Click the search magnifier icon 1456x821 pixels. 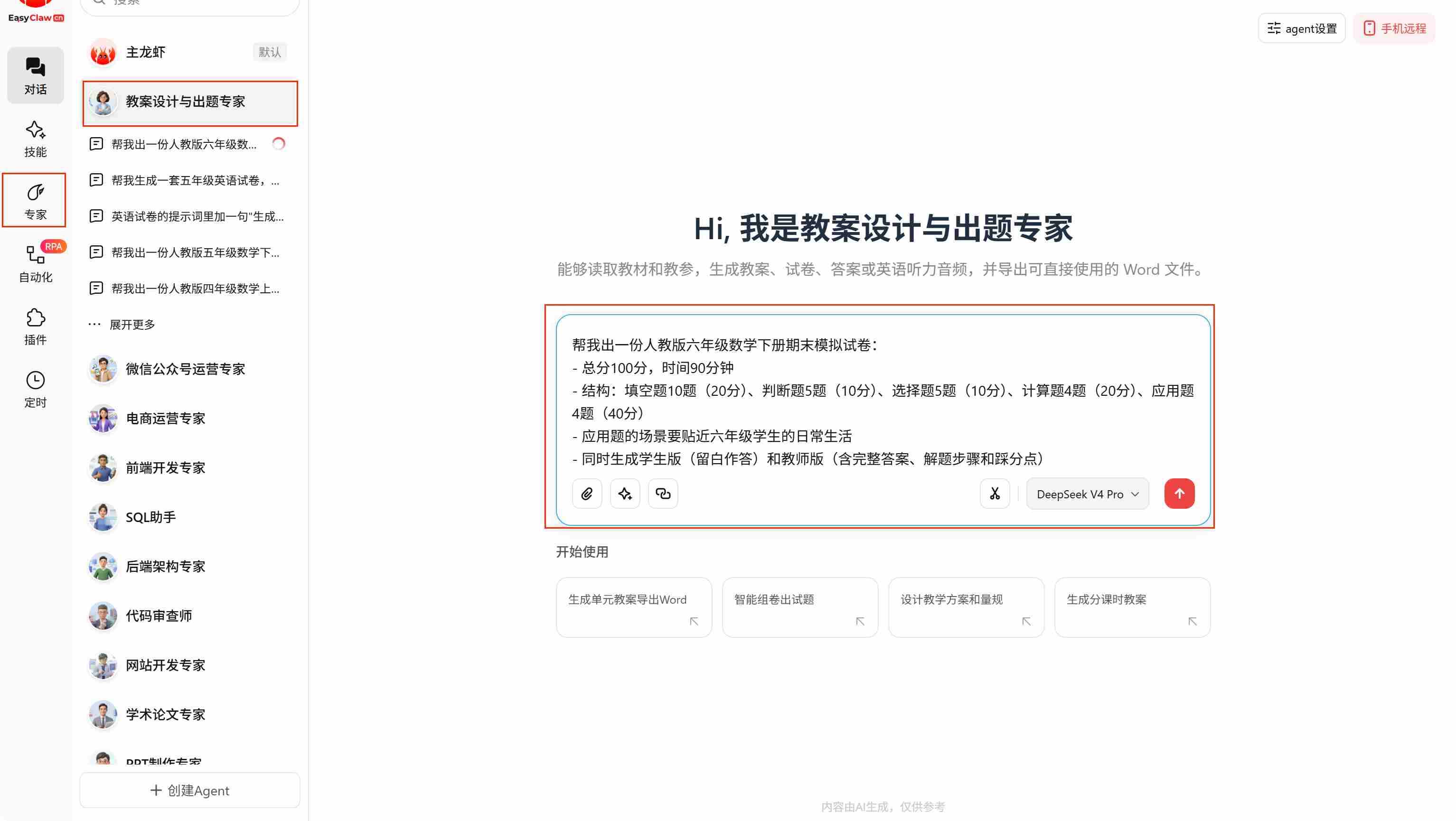pyautogui.click(x=100, y=2)
